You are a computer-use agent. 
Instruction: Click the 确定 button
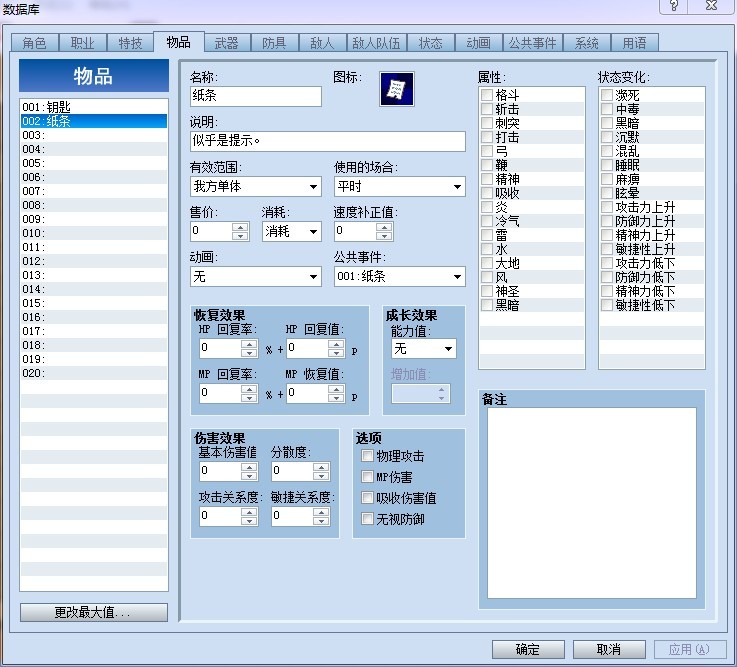[528, 650]
